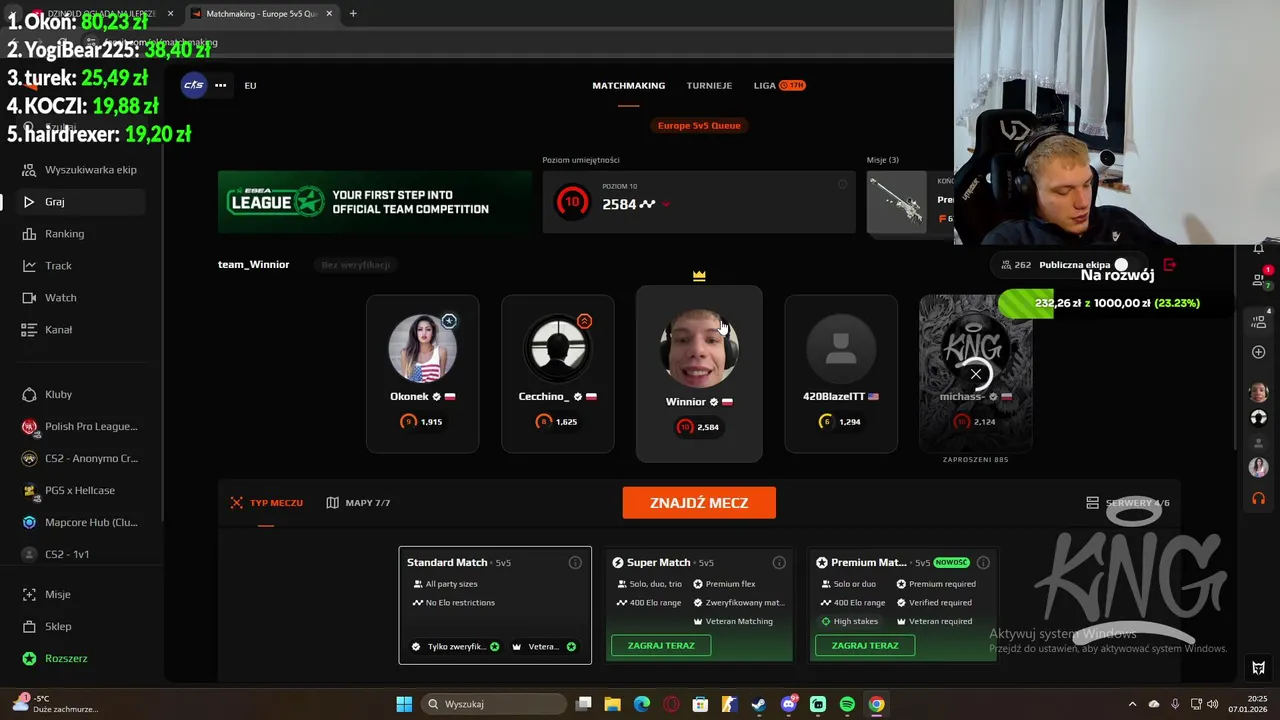Click the orange headphones icon

1259,498
